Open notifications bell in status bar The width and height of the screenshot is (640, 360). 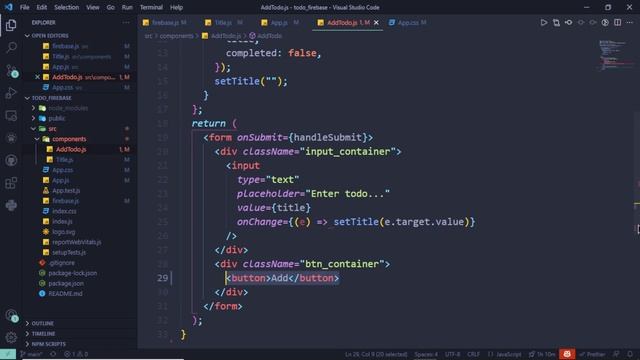631,354
